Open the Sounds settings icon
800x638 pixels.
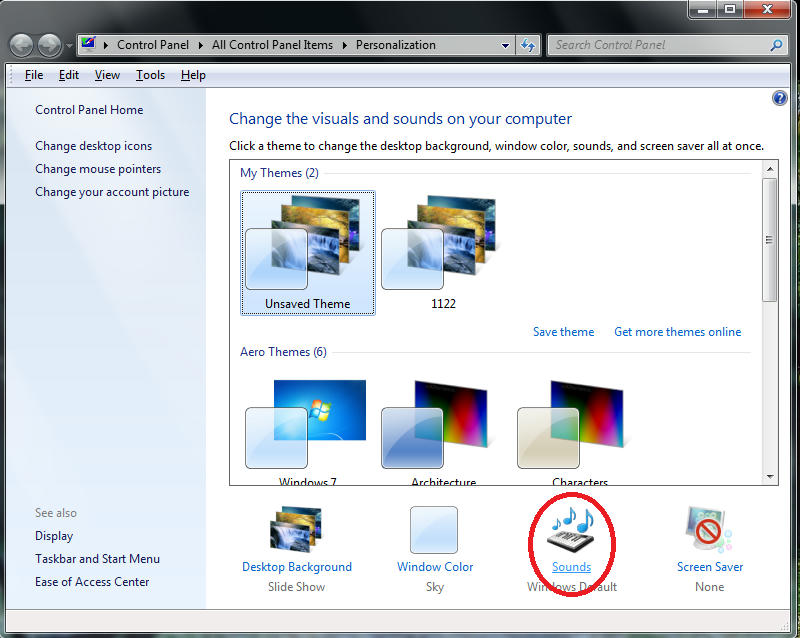pos(571,530)
